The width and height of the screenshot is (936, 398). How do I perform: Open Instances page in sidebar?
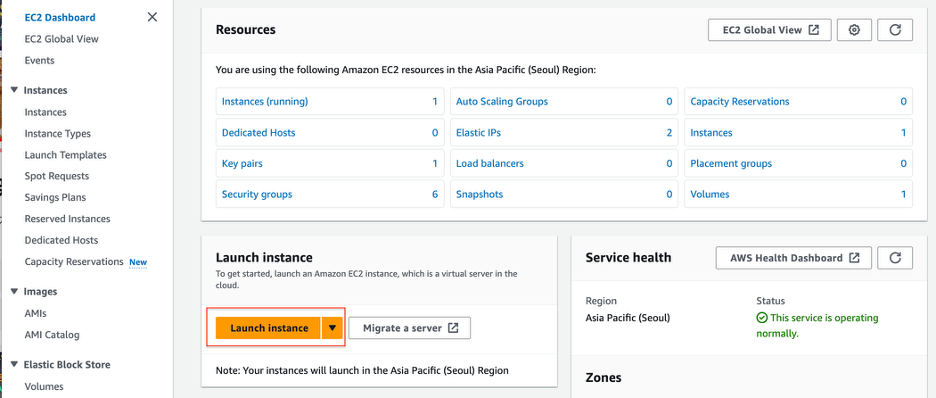tap(45, 112)
